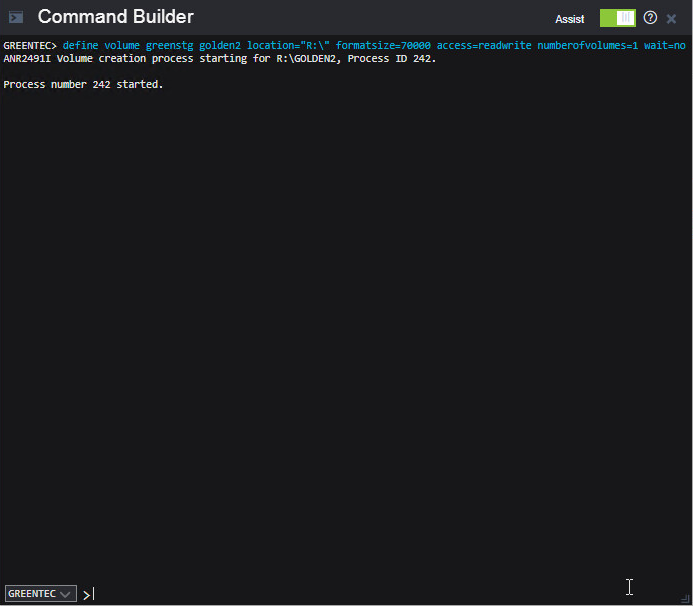Image resolution: width=693 pixels, height=606 pixels.
Task: Click the prompt arrow before the input
Action: click(x=87, y=594)
